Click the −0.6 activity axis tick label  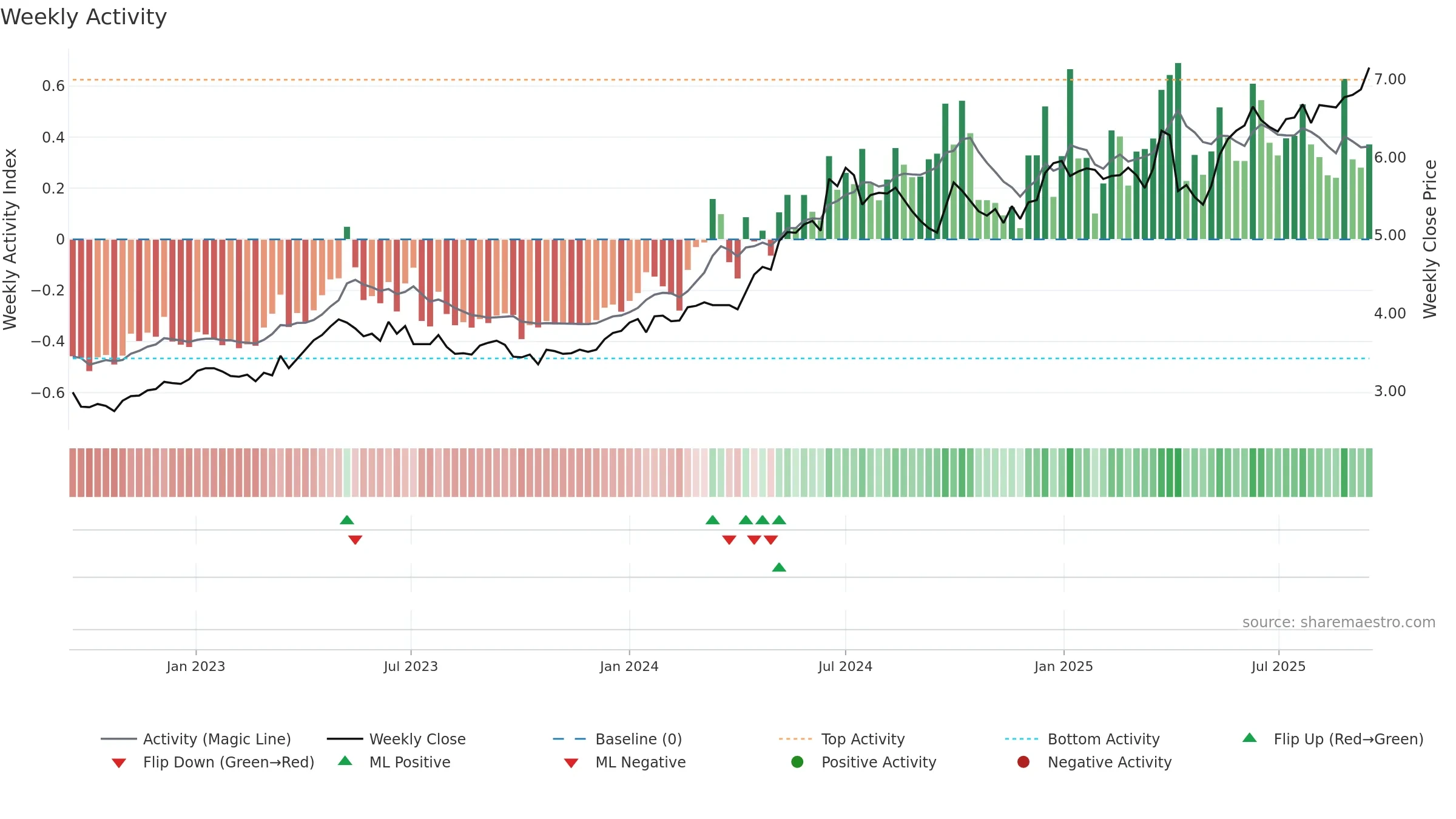click(x=48, y=393)
